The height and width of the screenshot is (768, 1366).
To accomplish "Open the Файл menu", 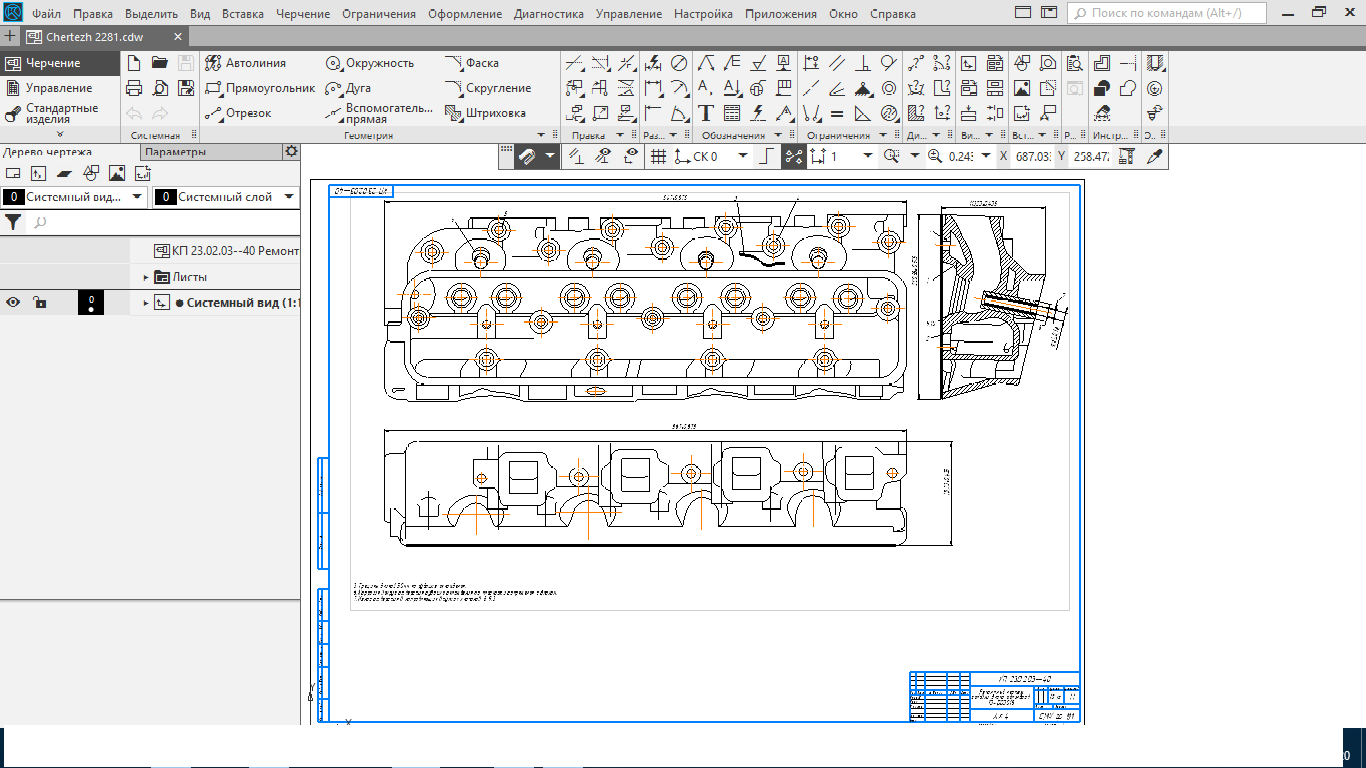I will coord(46,14).
